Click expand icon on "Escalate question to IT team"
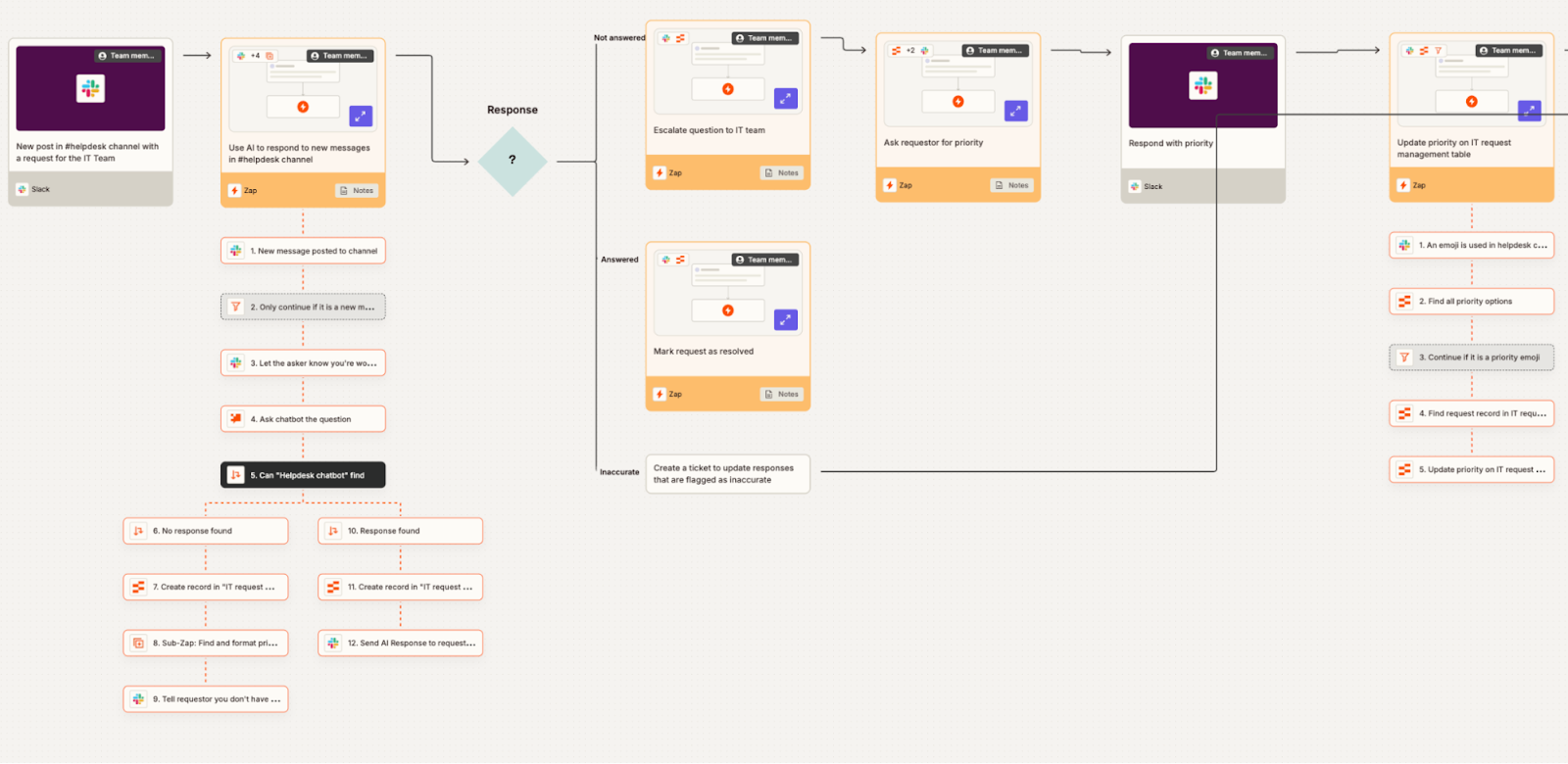This screenshot has width=1568, height=764. click(x=786, y=98)
